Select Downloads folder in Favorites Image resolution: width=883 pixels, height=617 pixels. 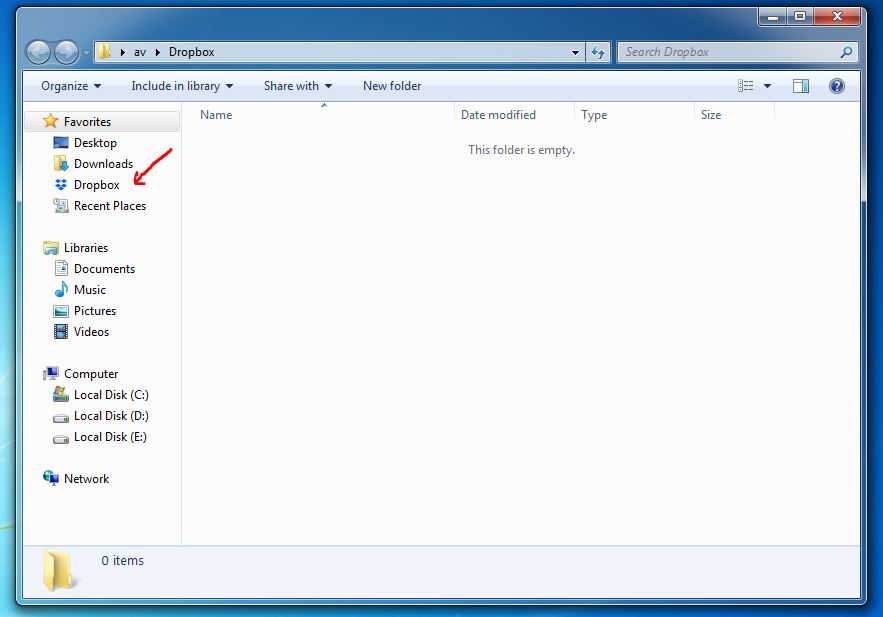(x=103, y=164)
